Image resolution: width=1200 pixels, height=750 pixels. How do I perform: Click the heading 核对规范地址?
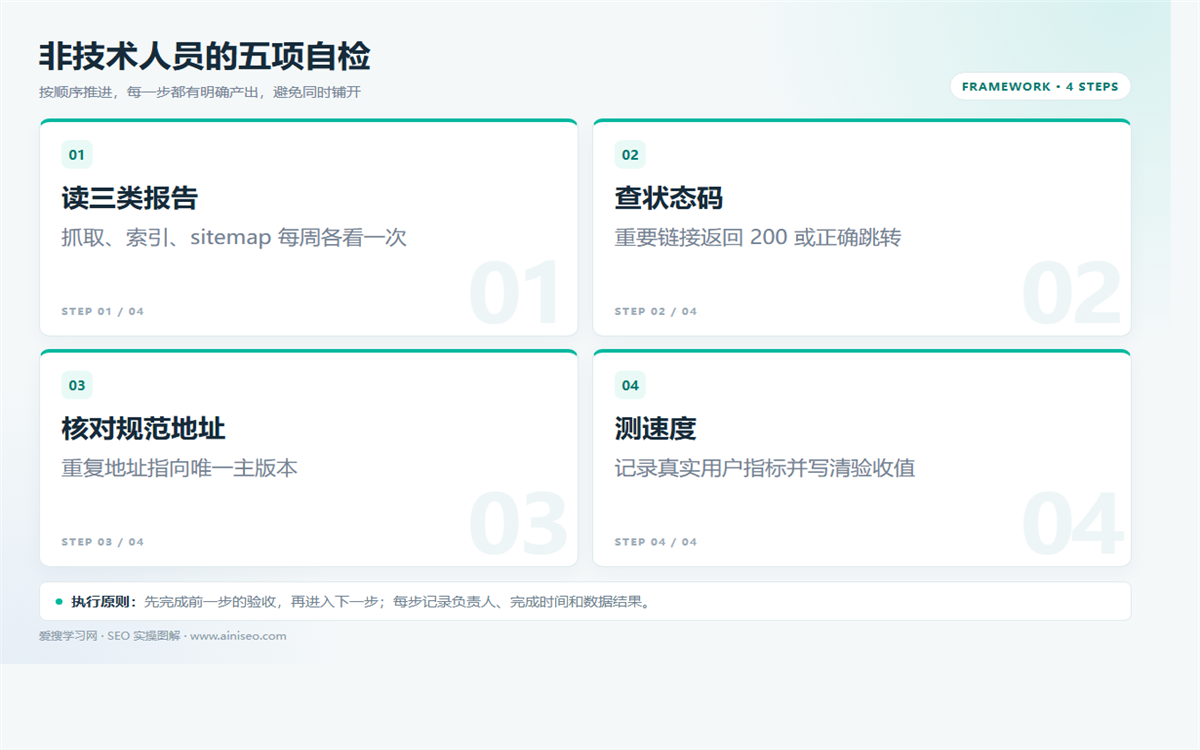(144, 429)
